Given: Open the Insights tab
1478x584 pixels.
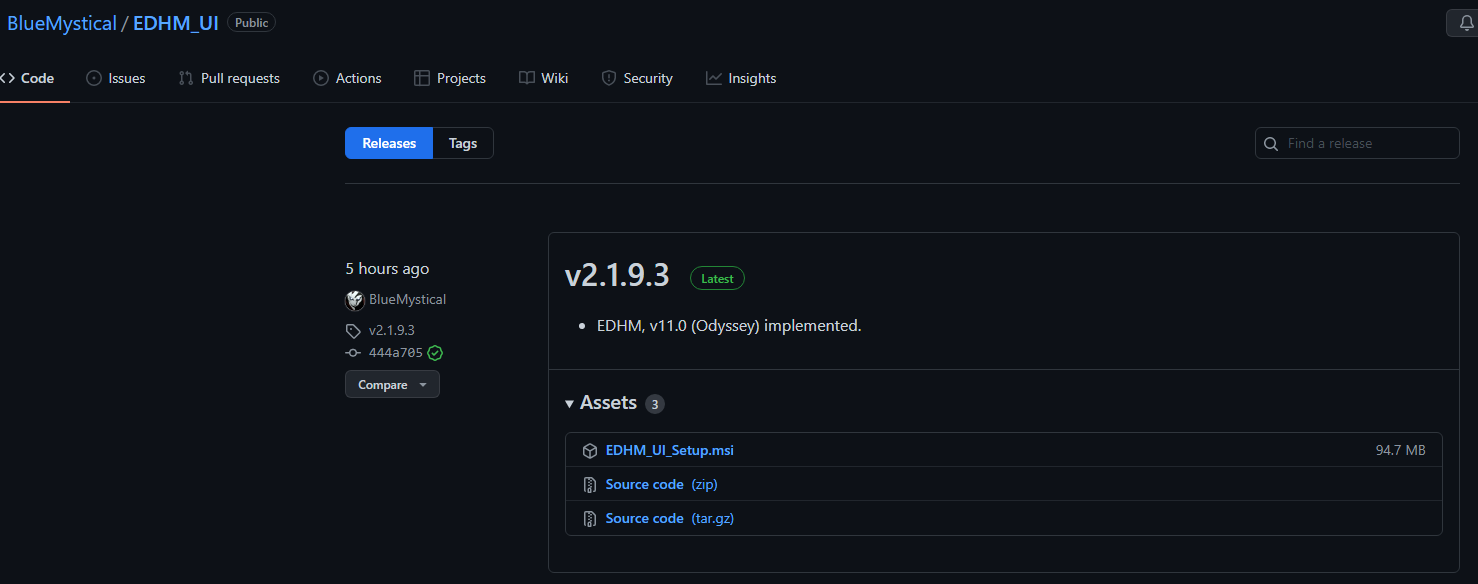Looking at the screenshot, I should (x=741, y=78).
